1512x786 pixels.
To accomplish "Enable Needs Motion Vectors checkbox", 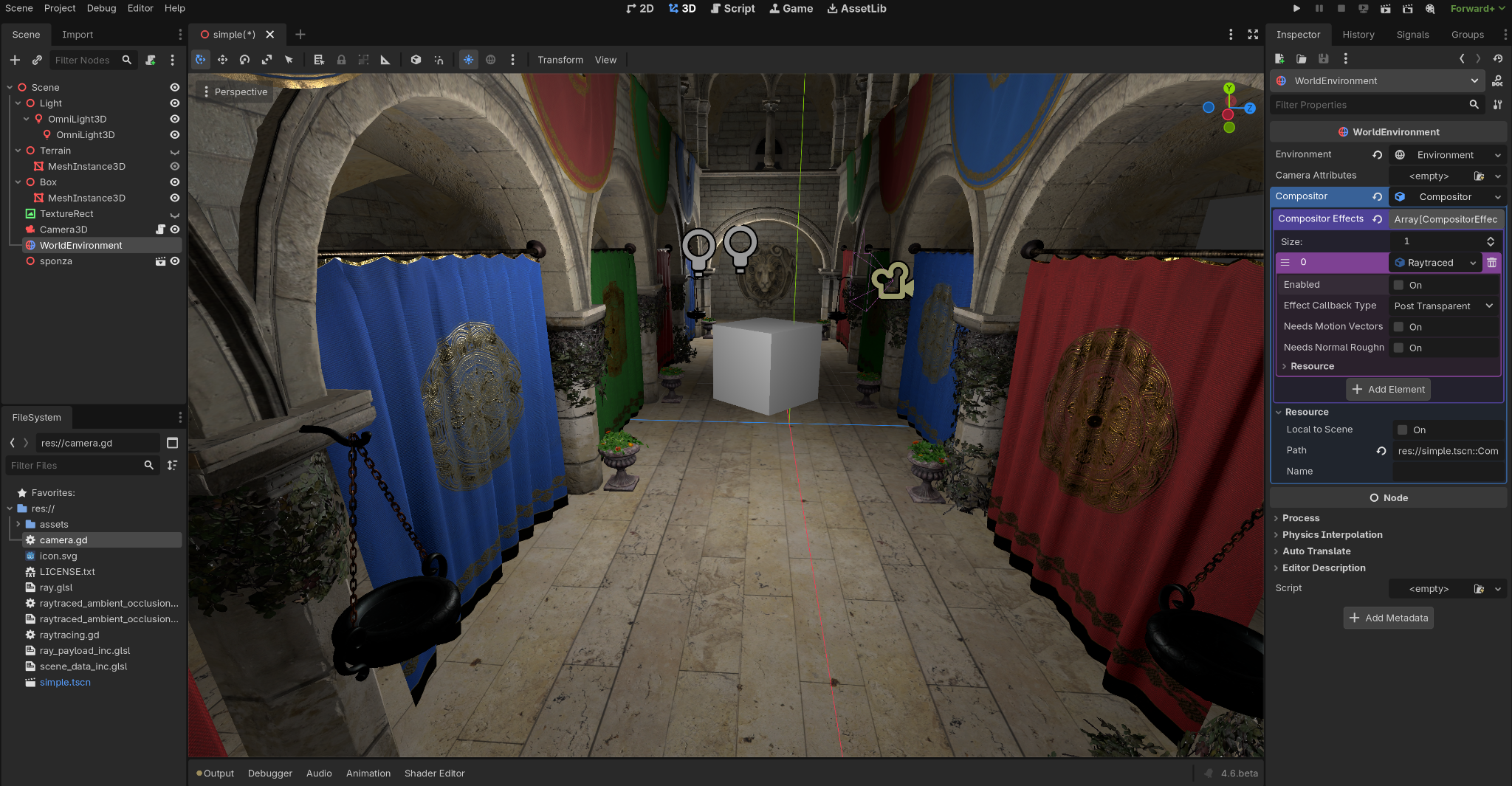I will [1398, 327].
